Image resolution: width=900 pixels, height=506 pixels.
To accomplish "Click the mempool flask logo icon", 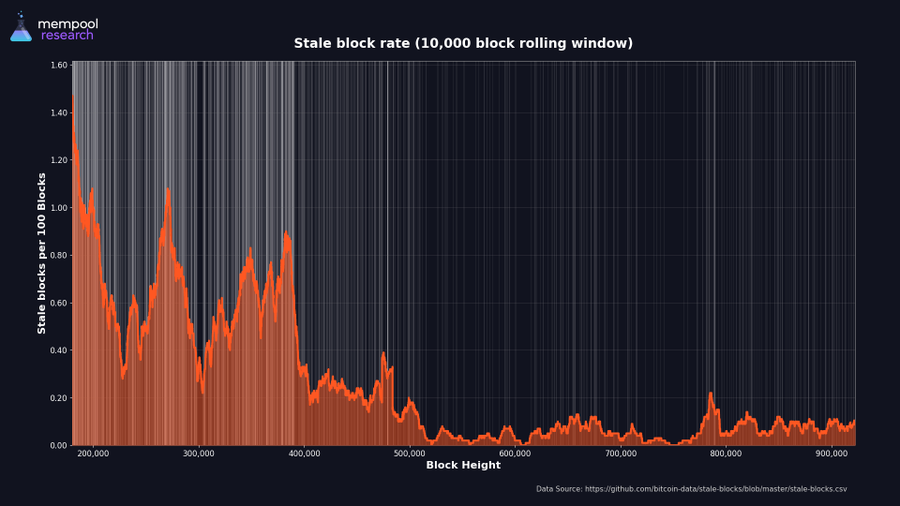I will click(x=21, y=28).
